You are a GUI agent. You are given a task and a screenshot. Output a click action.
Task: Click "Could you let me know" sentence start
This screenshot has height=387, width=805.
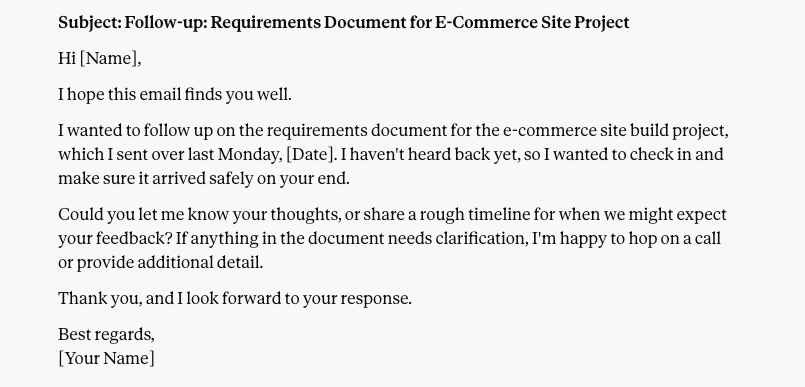click(x=144, y=214)
